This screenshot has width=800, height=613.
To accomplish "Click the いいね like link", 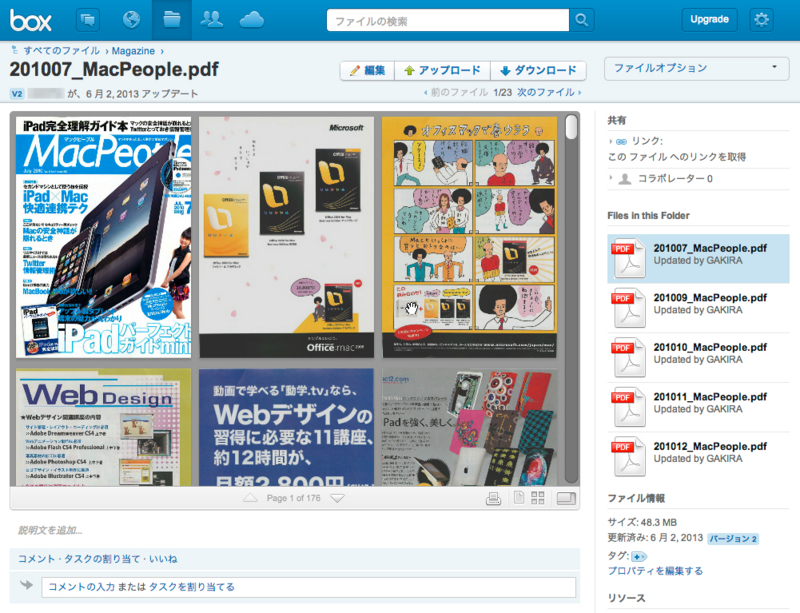I will pos(163,559).
